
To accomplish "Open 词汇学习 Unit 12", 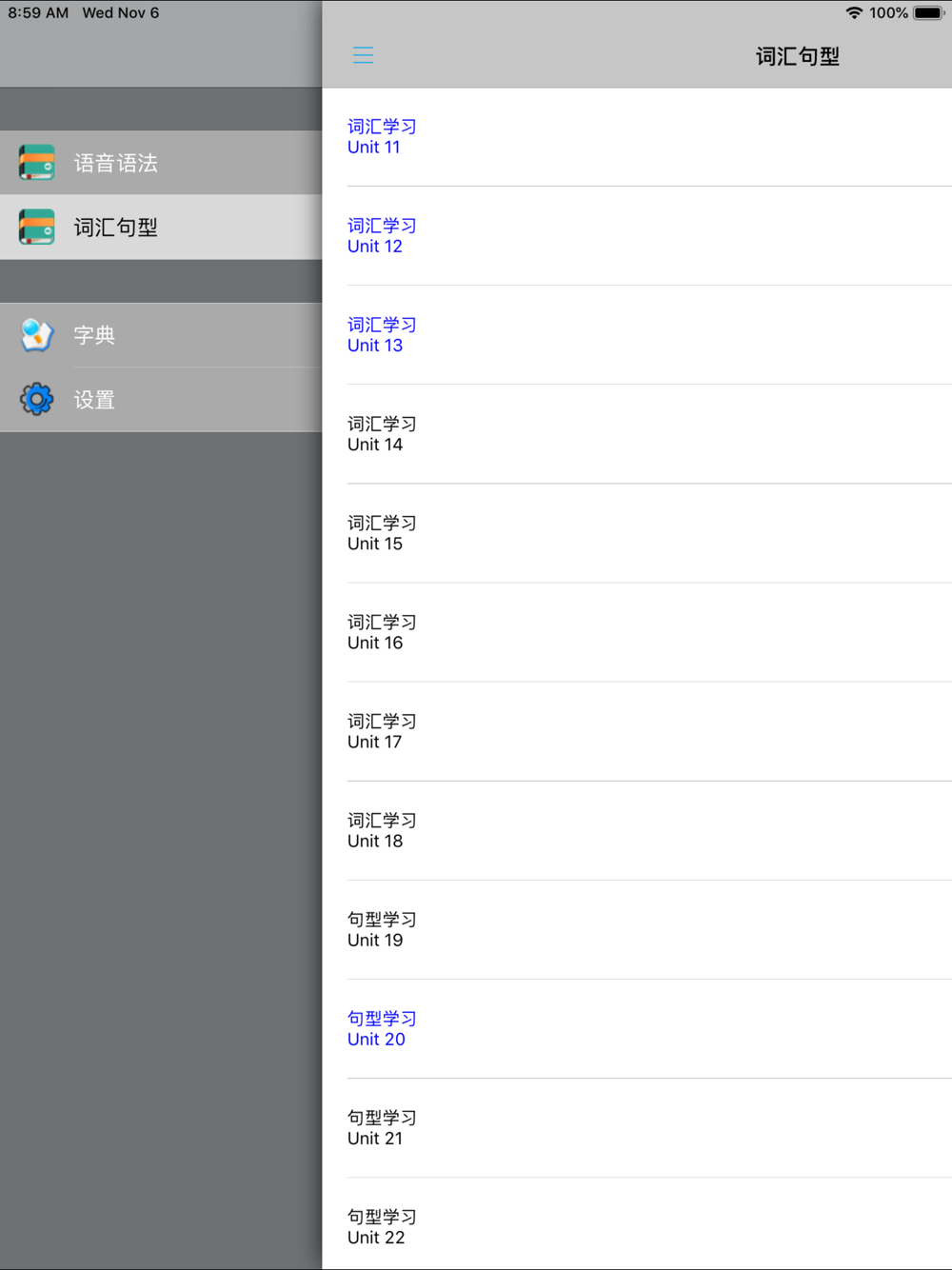I will point(637,236).
